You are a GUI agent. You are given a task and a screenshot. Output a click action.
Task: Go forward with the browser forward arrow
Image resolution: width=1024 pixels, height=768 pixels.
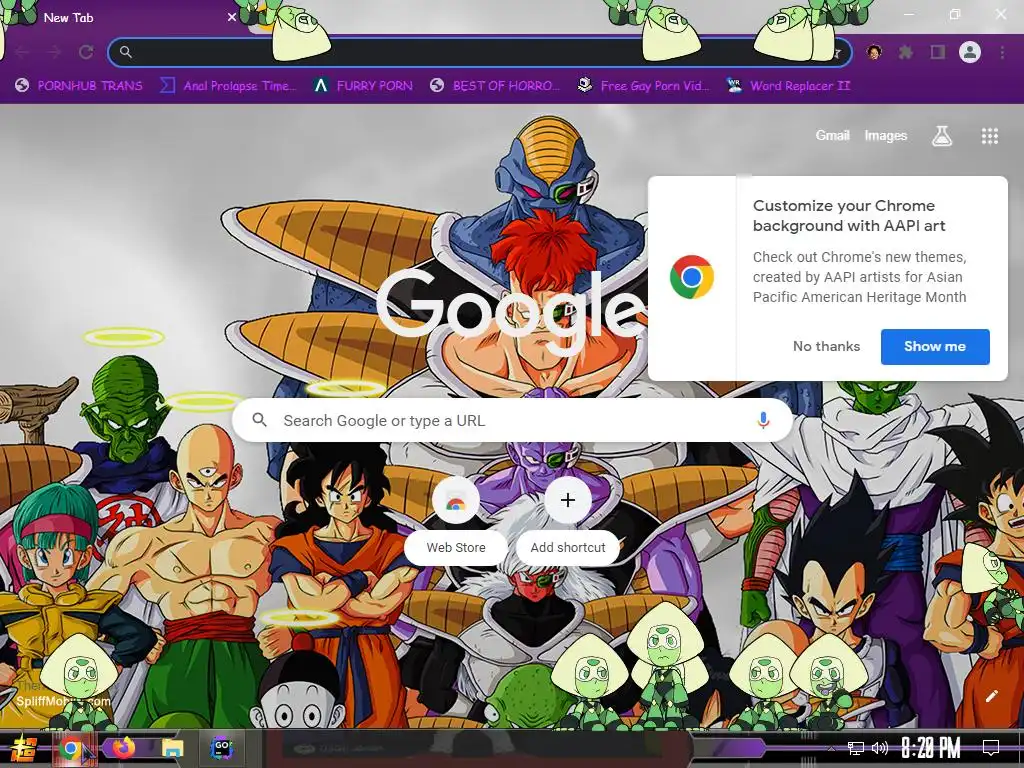tap(54, 52)
